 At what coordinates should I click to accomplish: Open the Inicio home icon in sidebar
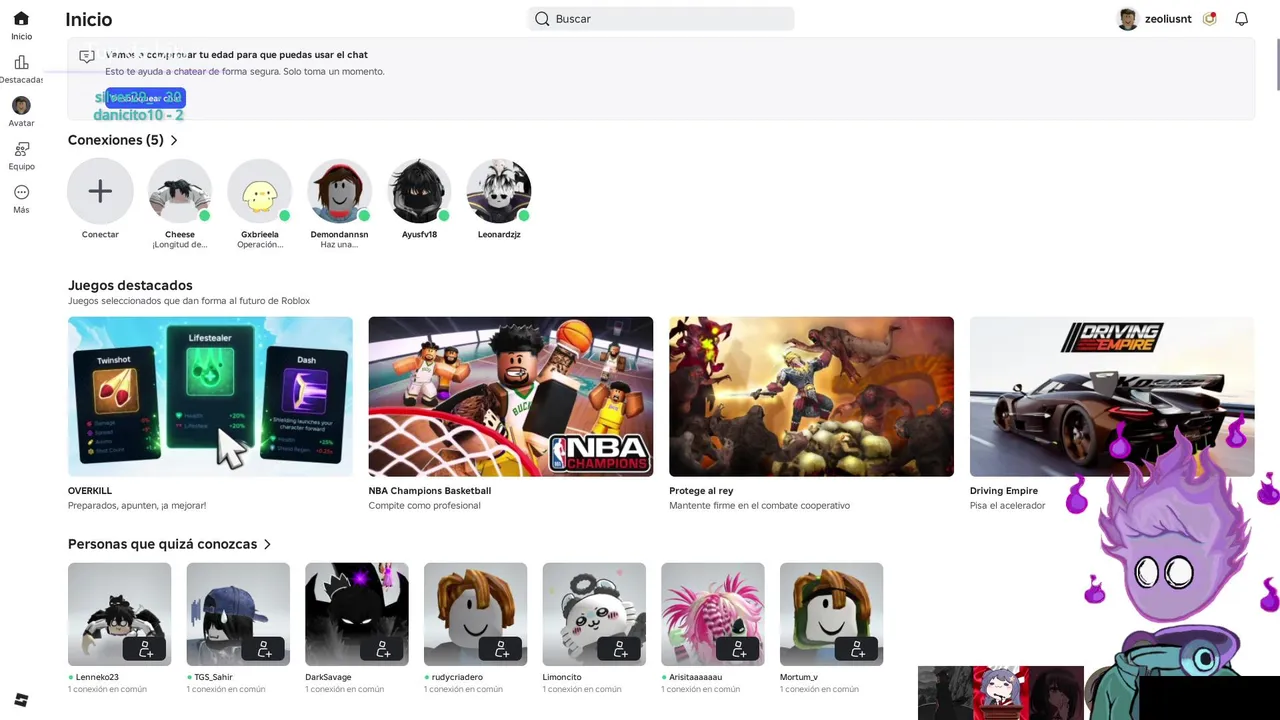pyautogui.click(x=21, y=19)
